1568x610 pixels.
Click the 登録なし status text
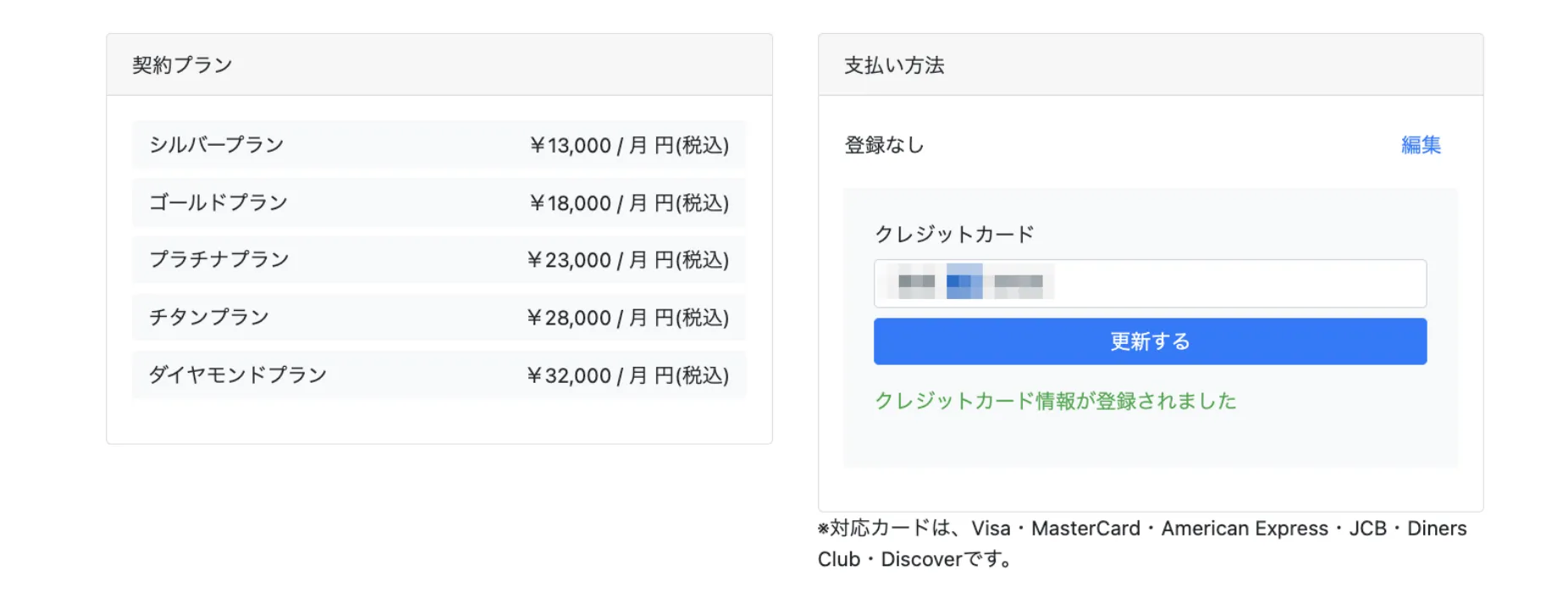[x=884, y=145]
